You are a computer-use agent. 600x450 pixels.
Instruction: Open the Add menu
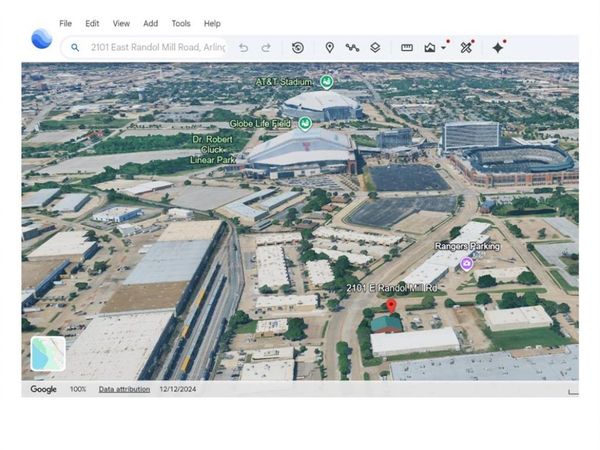[151, 24]
